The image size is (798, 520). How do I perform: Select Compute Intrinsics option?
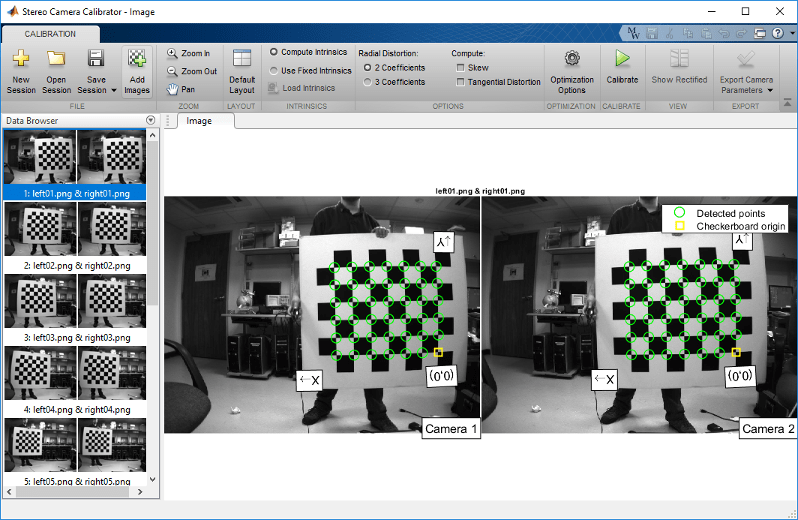click(x=308, y=52)
